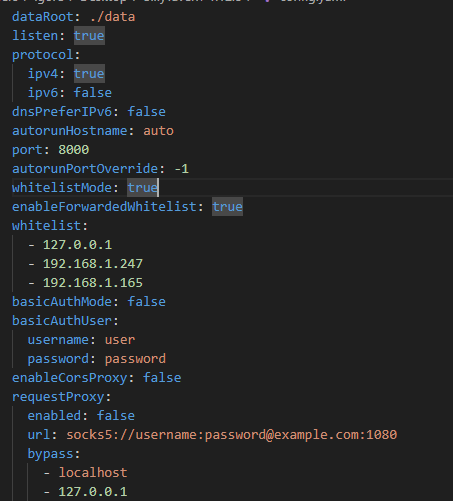Screen dimensions: 453x501
Task: Click the requestProxy enabled false value
Action: coord(116,416)
